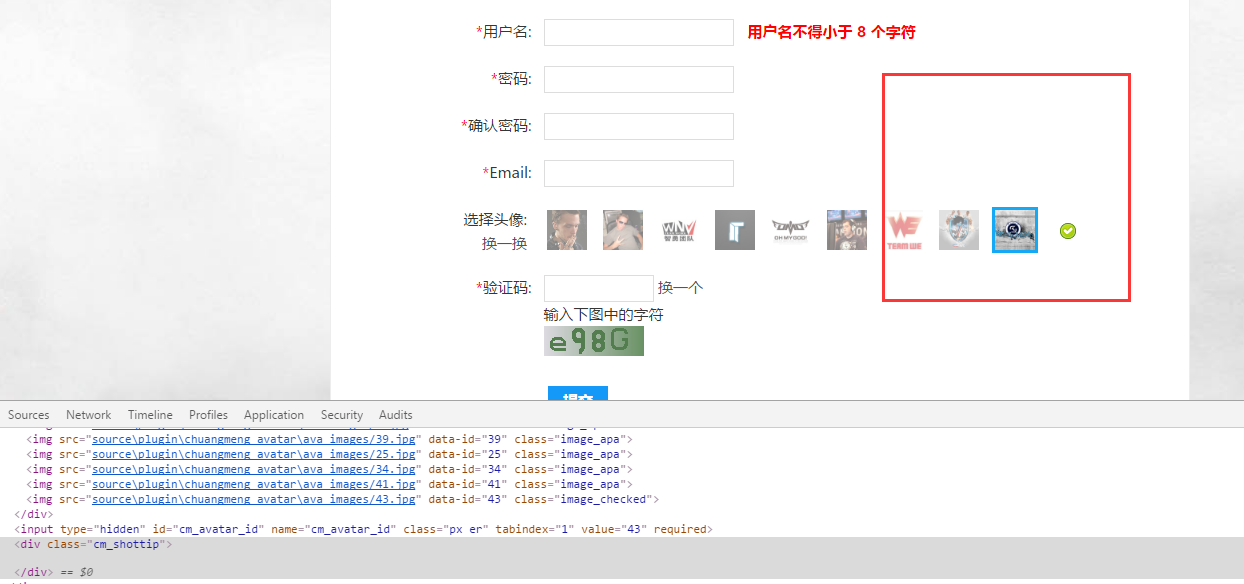Select the blue shield emblem avatar
The height and width of the screenshot is (584, 1244).
pos(959,230)
